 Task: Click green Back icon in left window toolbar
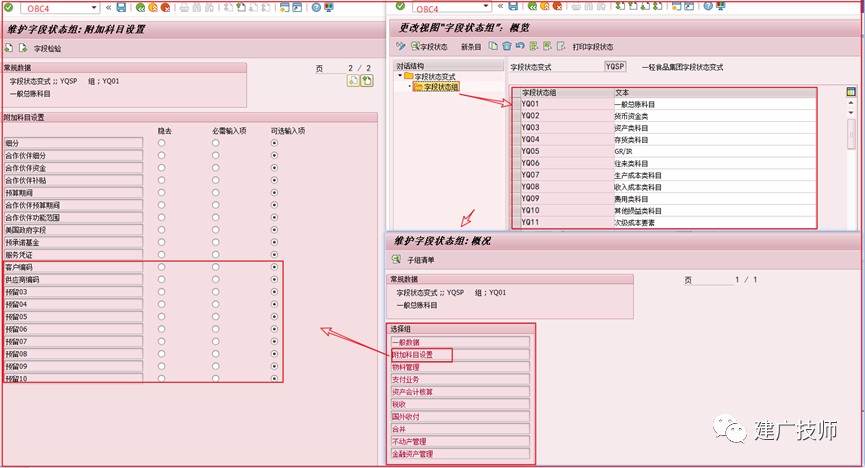(141, 7)
